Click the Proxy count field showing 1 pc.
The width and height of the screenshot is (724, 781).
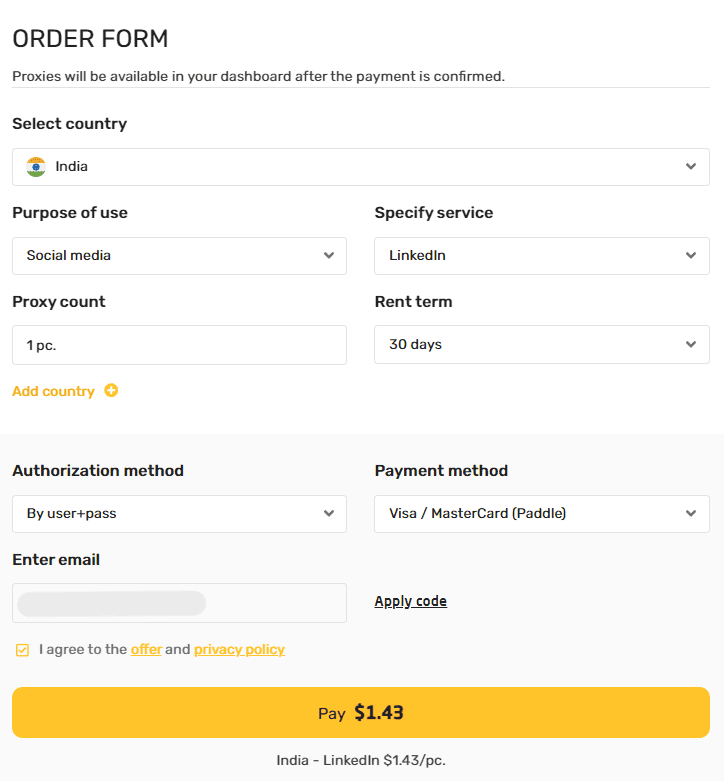[x=179, y=345]
